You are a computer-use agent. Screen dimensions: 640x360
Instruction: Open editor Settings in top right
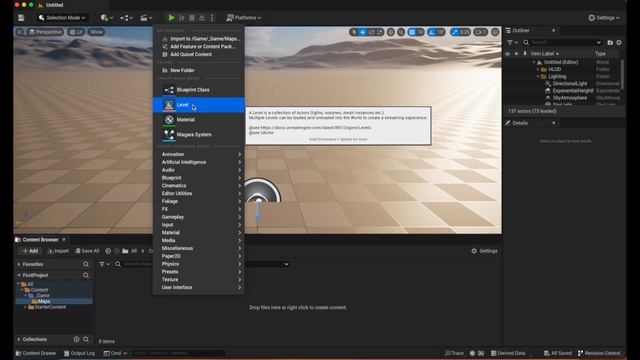604,18
